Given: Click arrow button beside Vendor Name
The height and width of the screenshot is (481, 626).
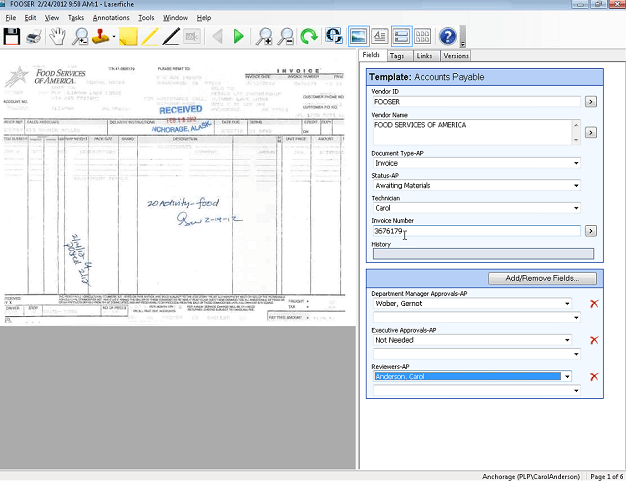Looking at the screenshot, I should [x=591, y=132].
